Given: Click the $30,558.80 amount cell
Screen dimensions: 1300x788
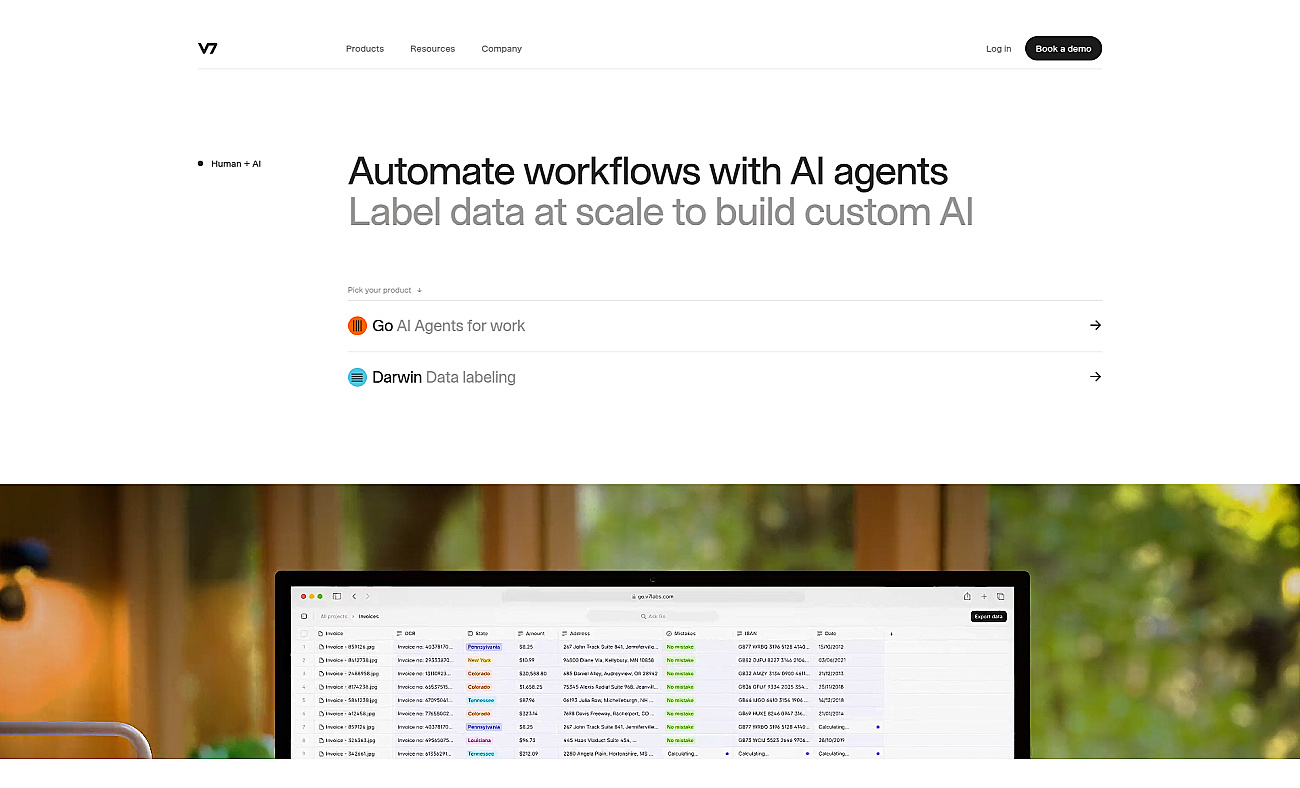Looking at the screenshot, I should [533, 673].
